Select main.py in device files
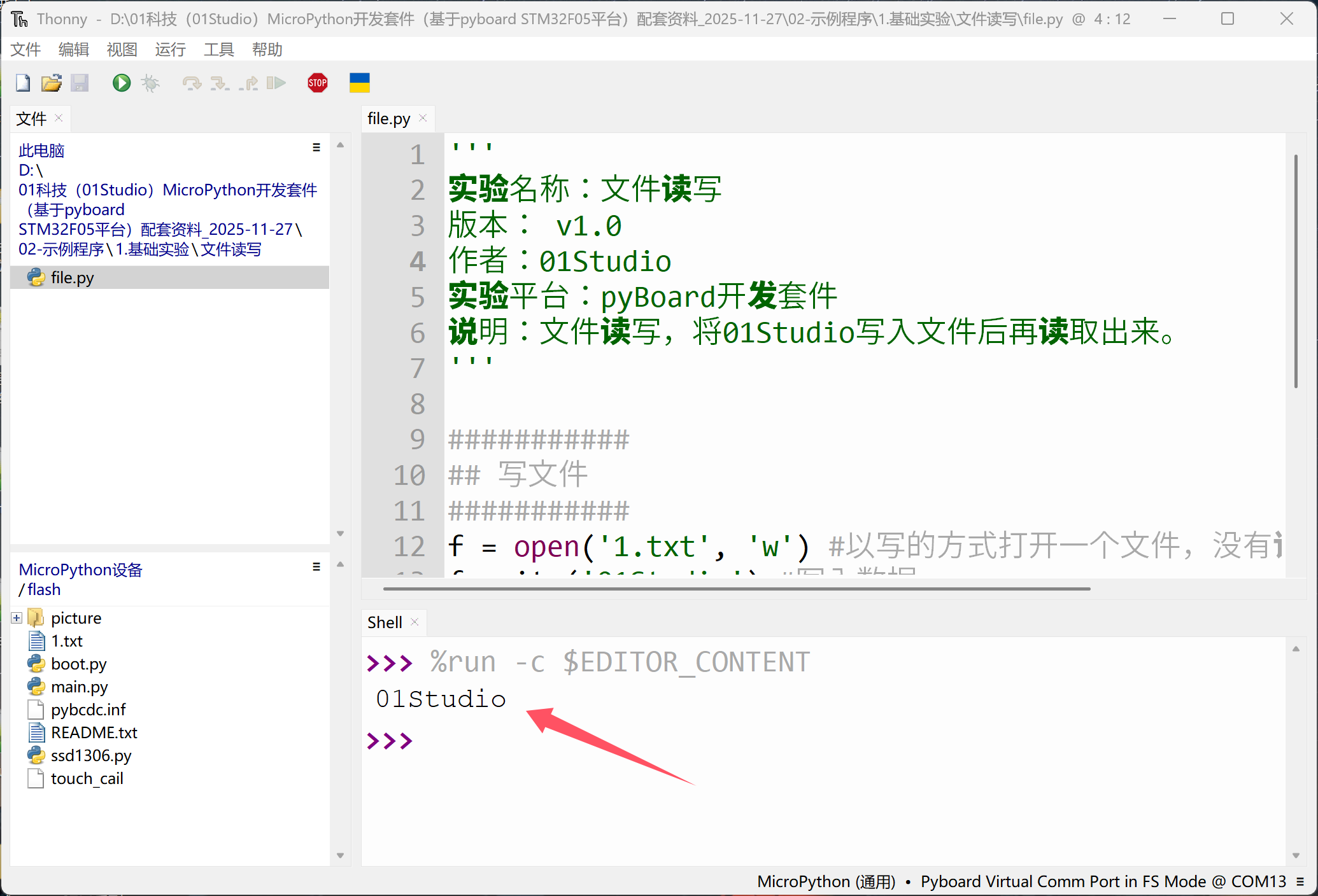This screenshot has width=1318, height=896. [x=79, y=687]
